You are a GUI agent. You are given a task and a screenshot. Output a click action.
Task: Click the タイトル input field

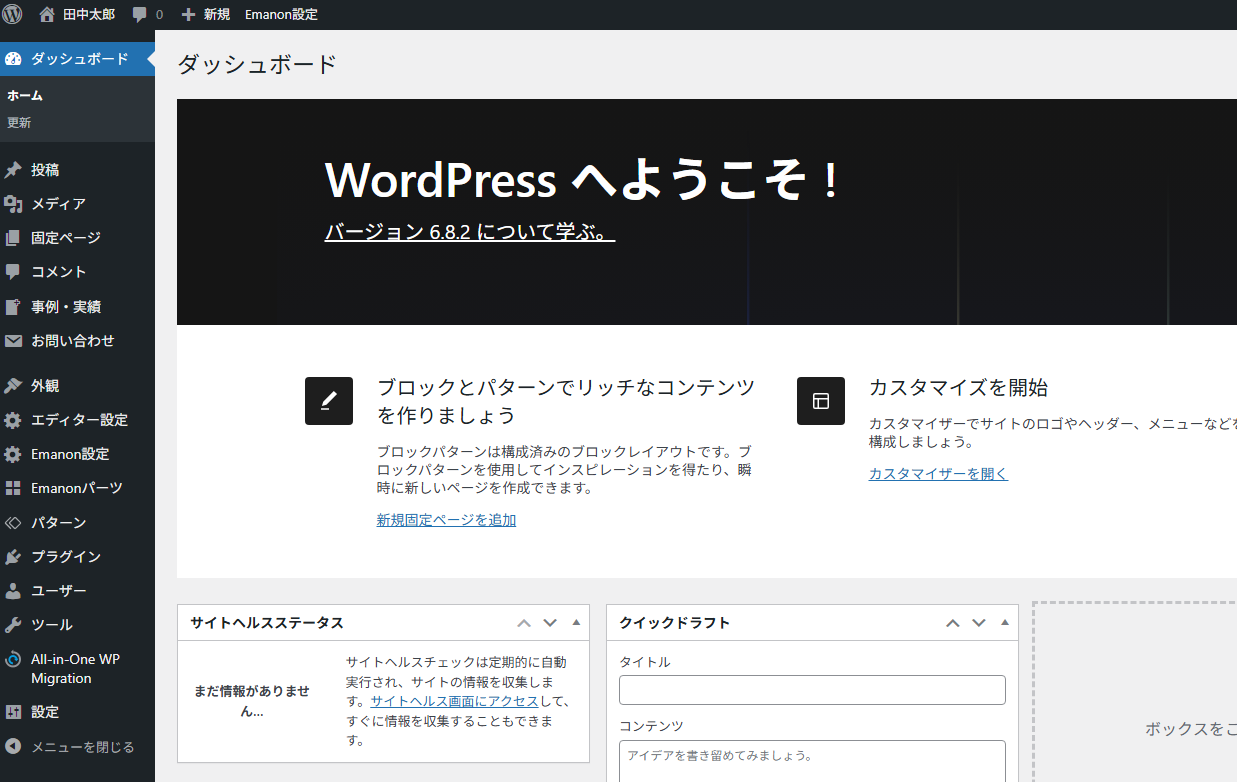[x=812, y=690]
